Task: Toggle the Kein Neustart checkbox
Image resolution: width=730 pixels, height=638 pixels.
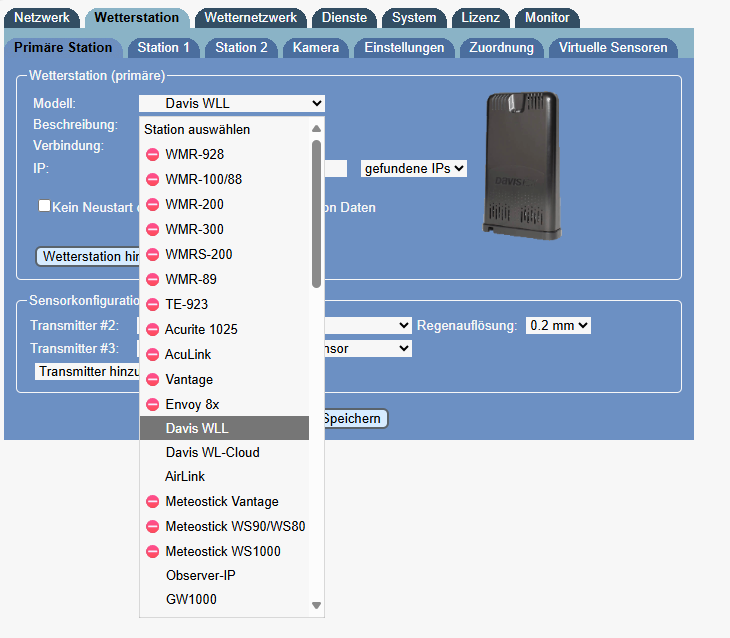Action: click(x=44, y=206)
